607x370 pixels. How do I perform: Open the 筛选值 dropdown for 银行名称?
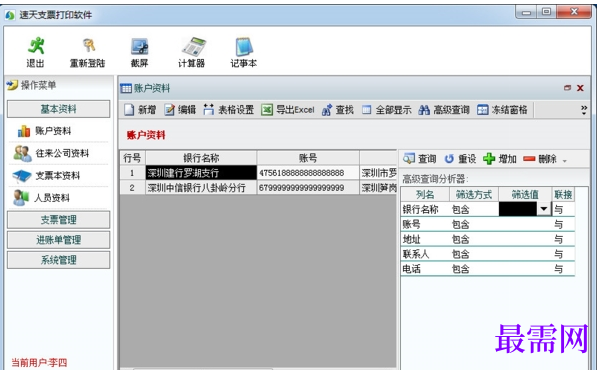tap(544, 209)
